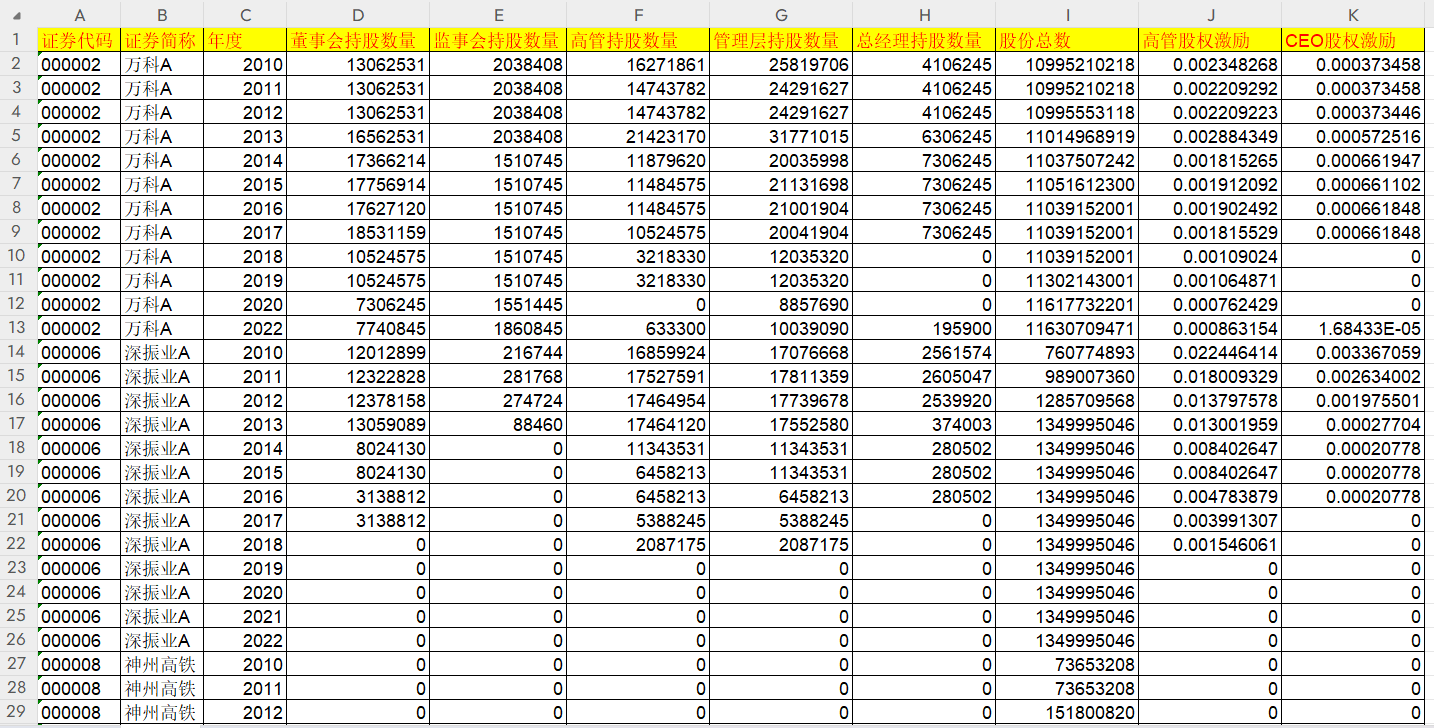This screenshot has width=1434, height=728.
Task: Select cell with value 0.003367059
Action: (x=1353, y=352)
